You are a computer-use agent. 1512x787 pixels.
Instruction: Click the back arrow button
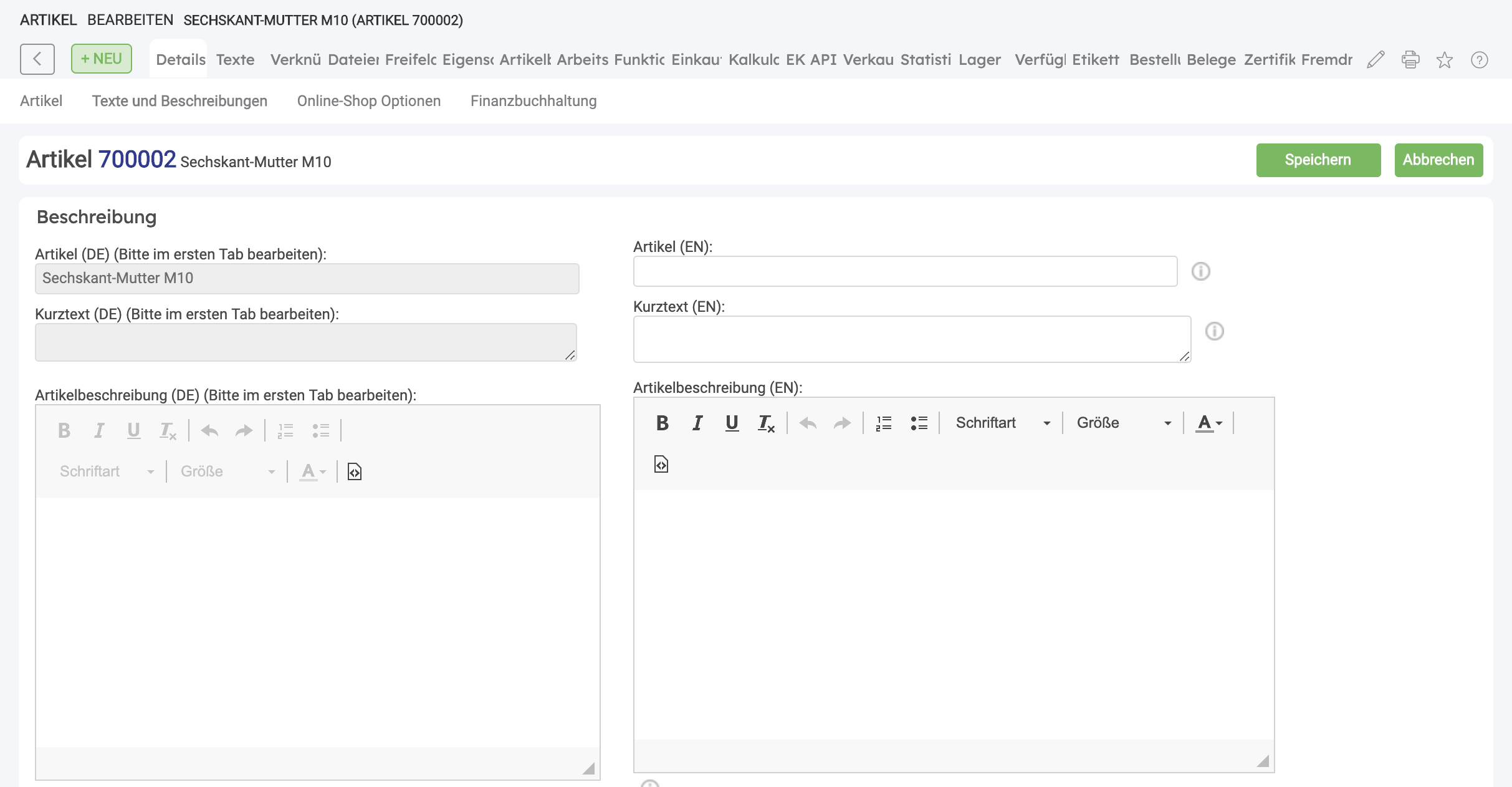37,59
